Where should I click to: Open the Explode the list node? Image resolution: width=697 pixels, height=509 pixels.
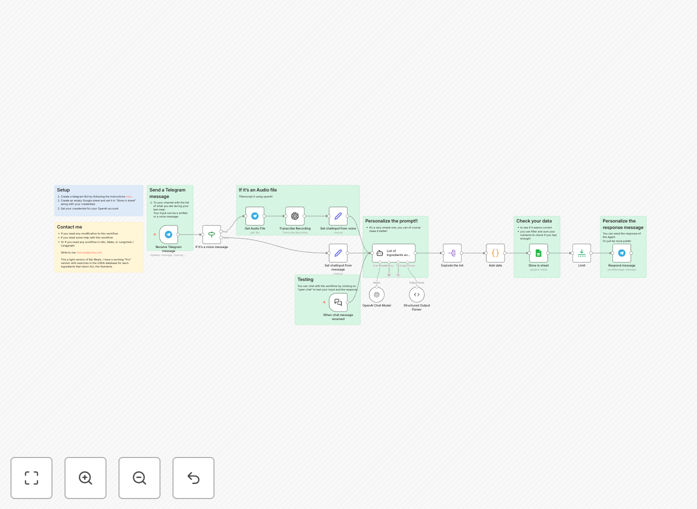(x=452, y=253)
